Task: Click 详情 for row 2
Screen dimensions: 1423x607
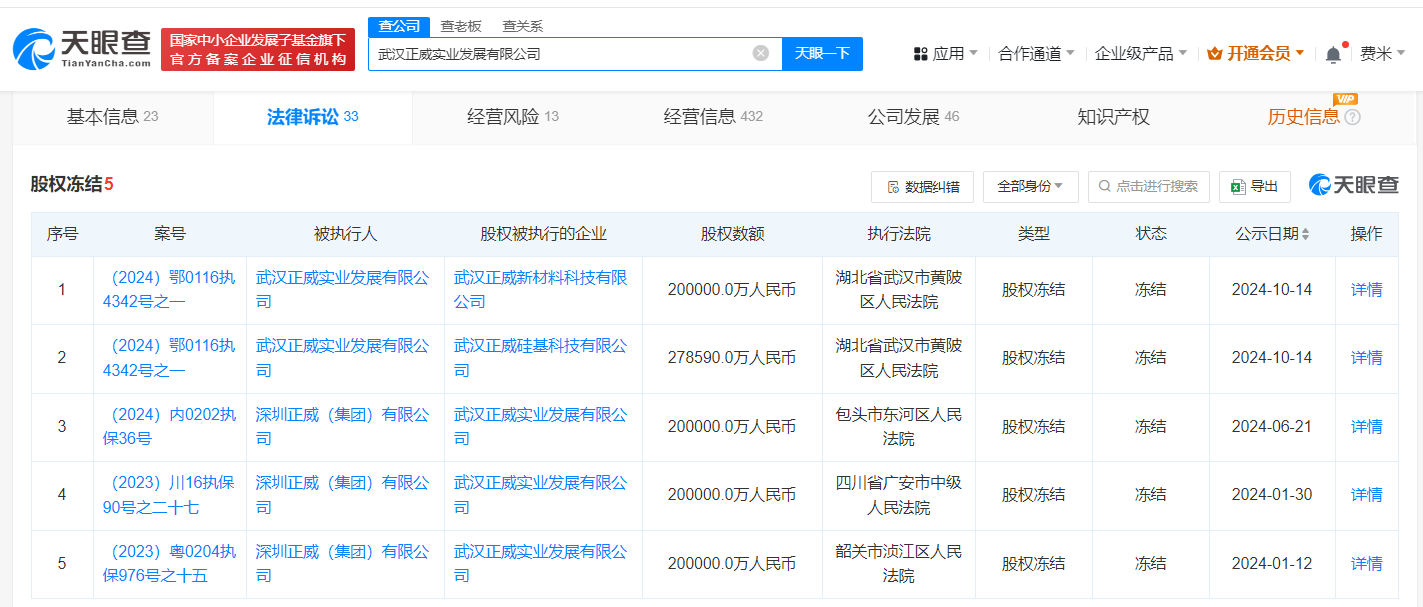Action: 1366,358
